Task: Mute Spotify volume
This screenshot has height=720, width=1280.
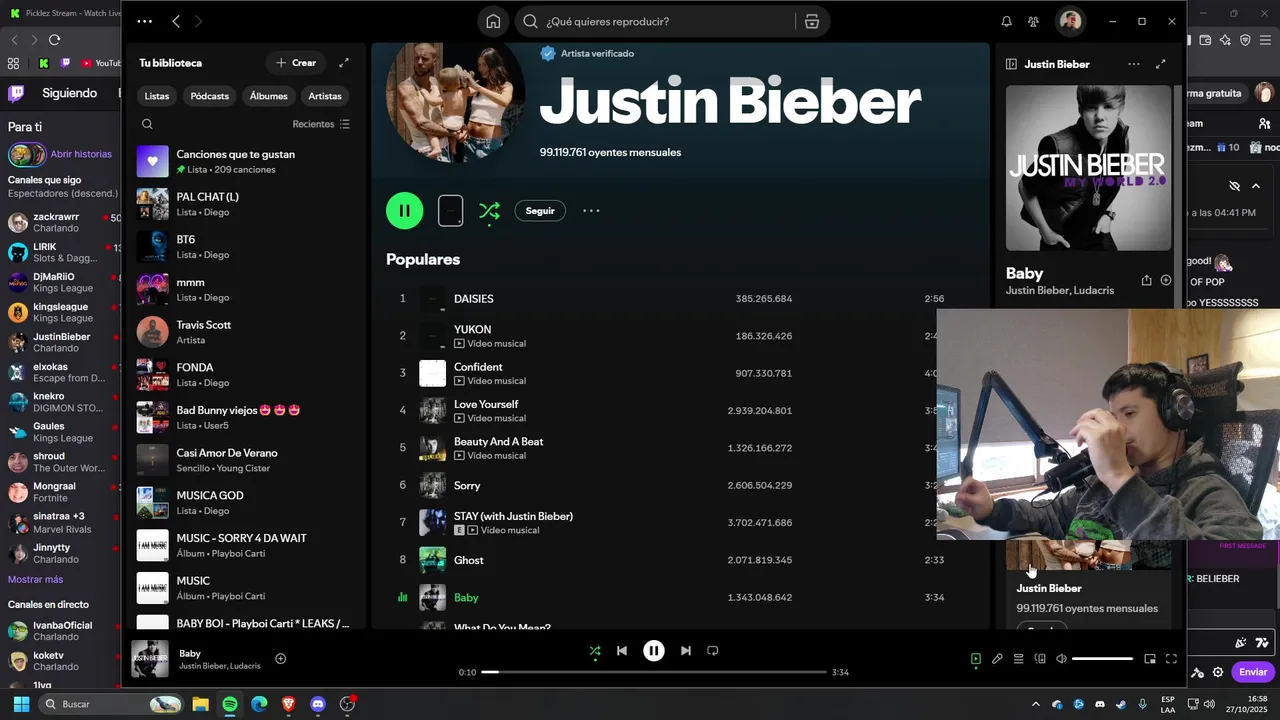Action: (x=1061, y=659)
